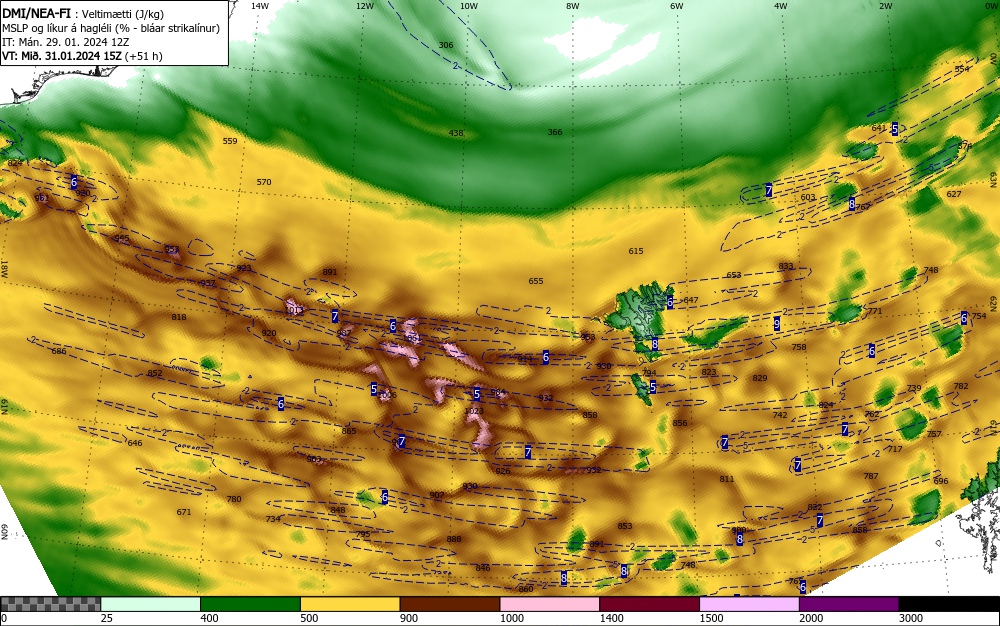Click the CAPE value '811'
Screen dimensions: 1000x626
coord(726,479)
